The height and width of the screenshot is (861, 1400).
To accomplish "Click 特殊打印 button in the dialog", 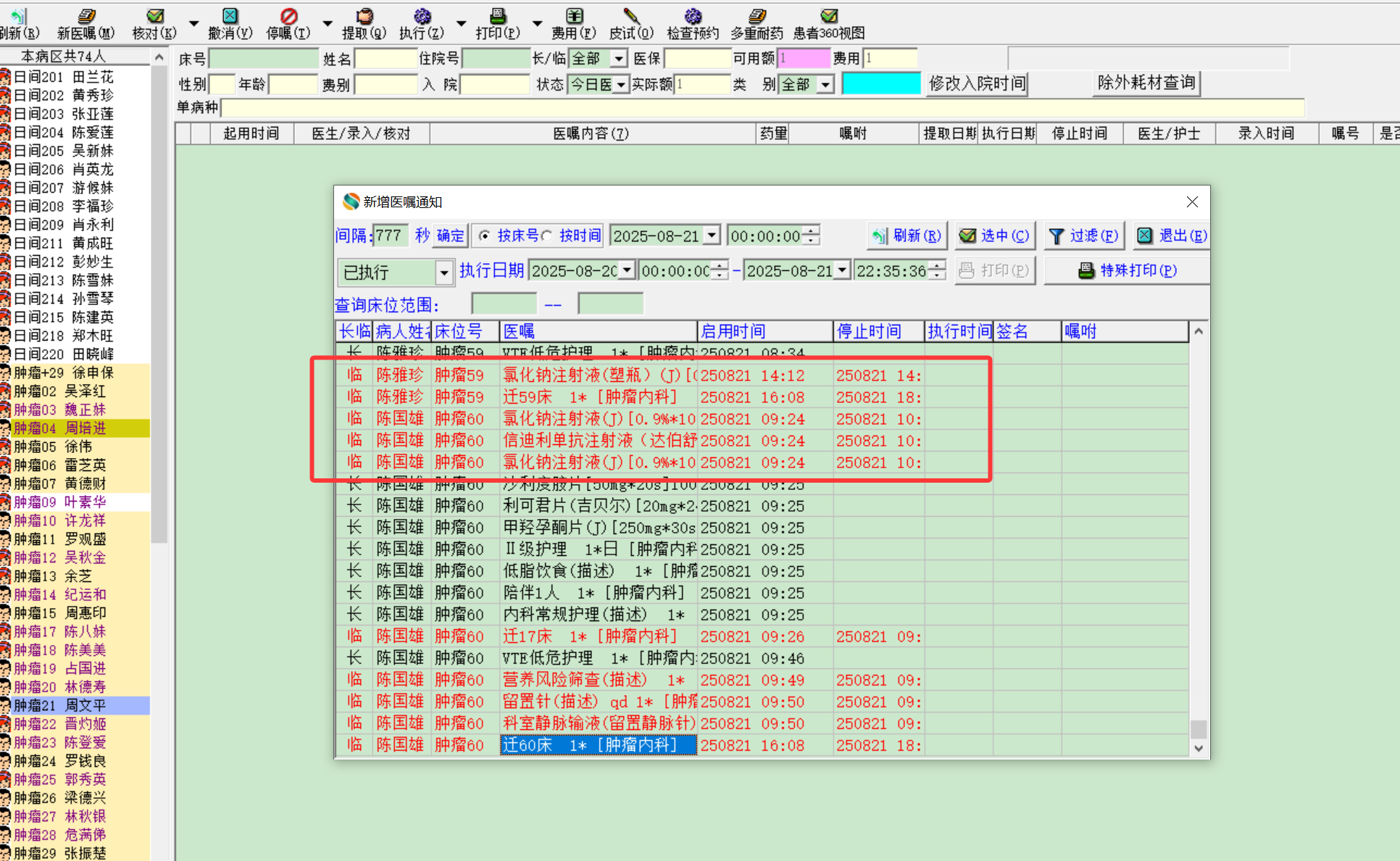I will pyautogui.click(x=1127, y=270).
